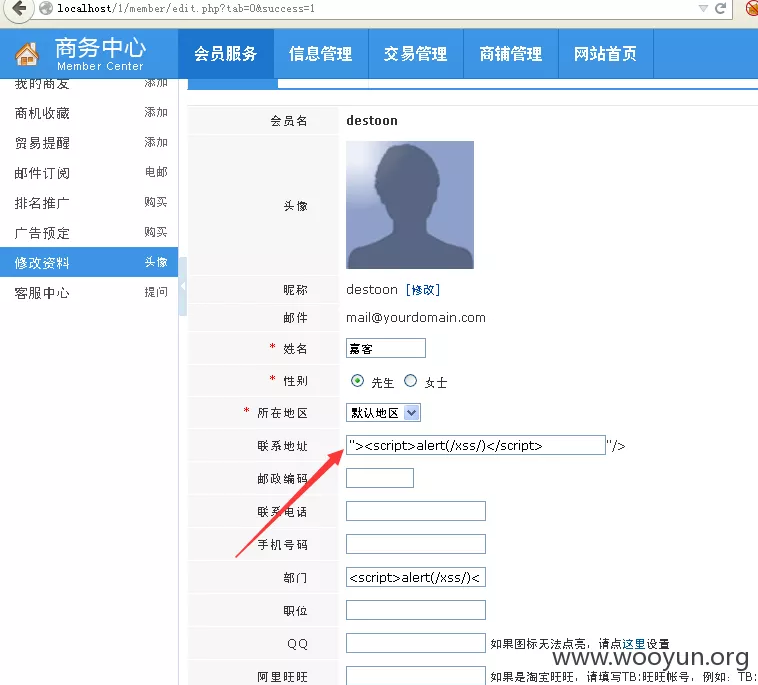Click the 商务中心 Member Center title
The width and height of the screenshot is (758, 685).
tap(100, 54)
